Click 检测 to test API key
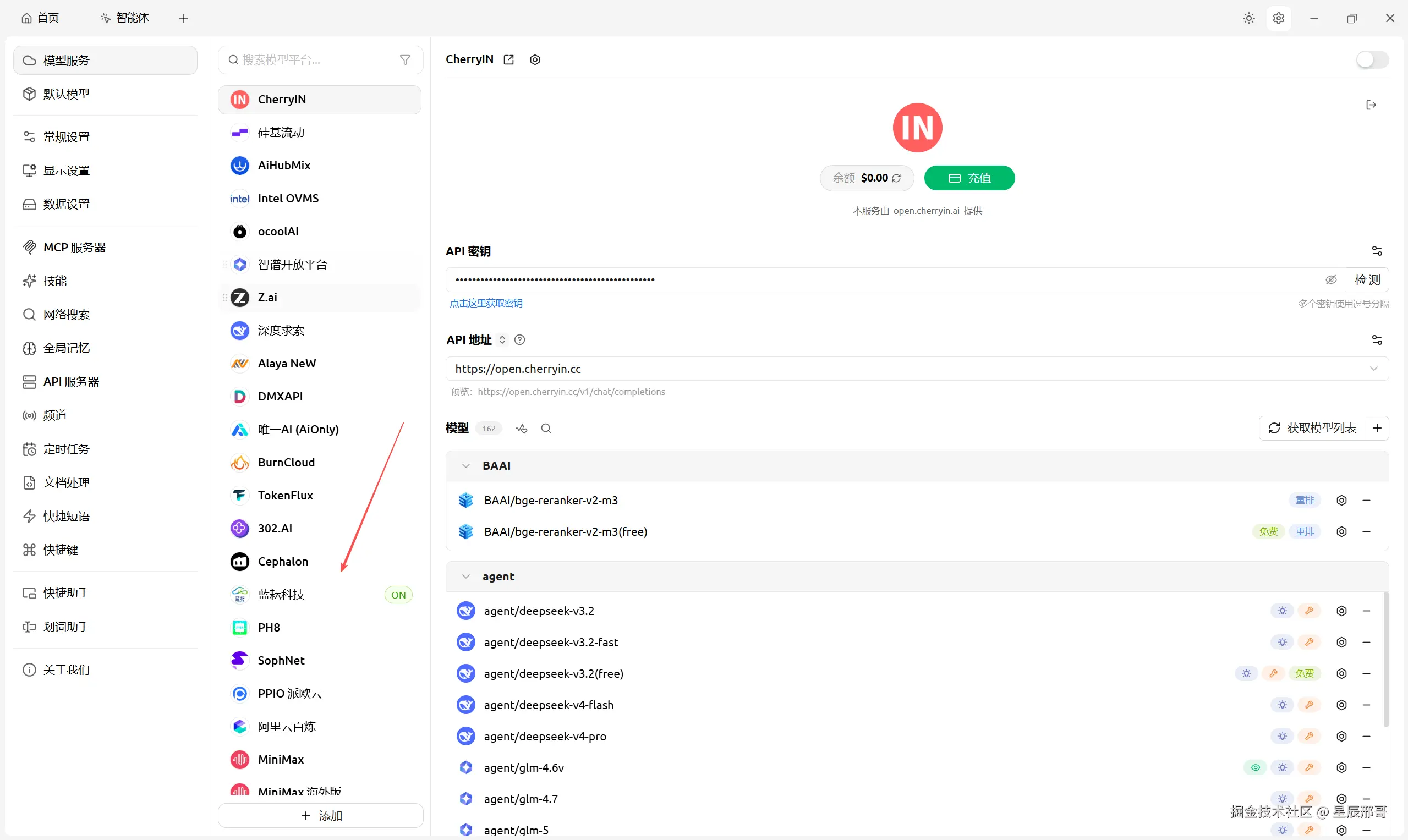1408x840 pixels. (1367, 279)
